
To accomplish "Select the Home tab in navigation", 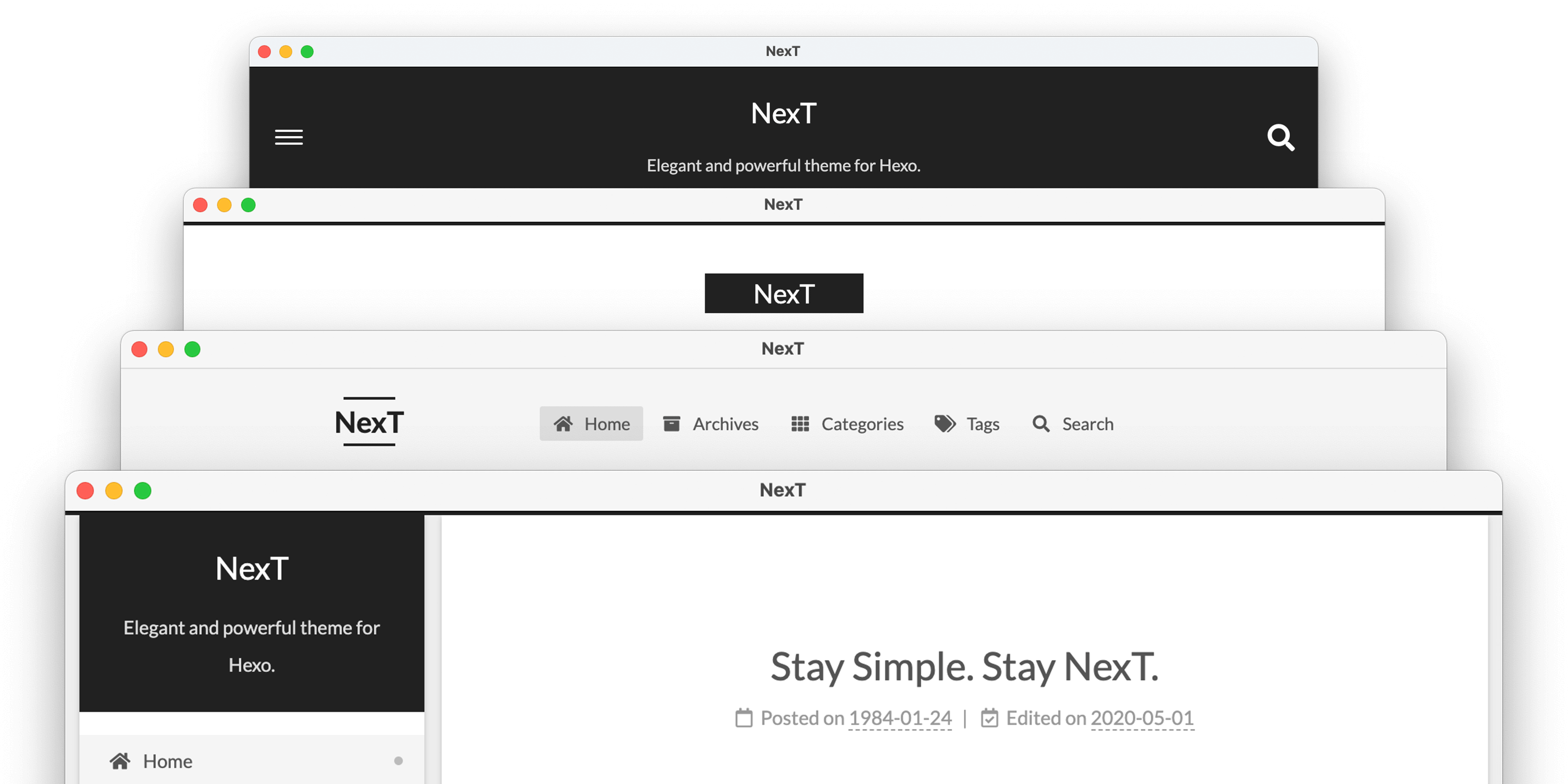I will [592, 423].
